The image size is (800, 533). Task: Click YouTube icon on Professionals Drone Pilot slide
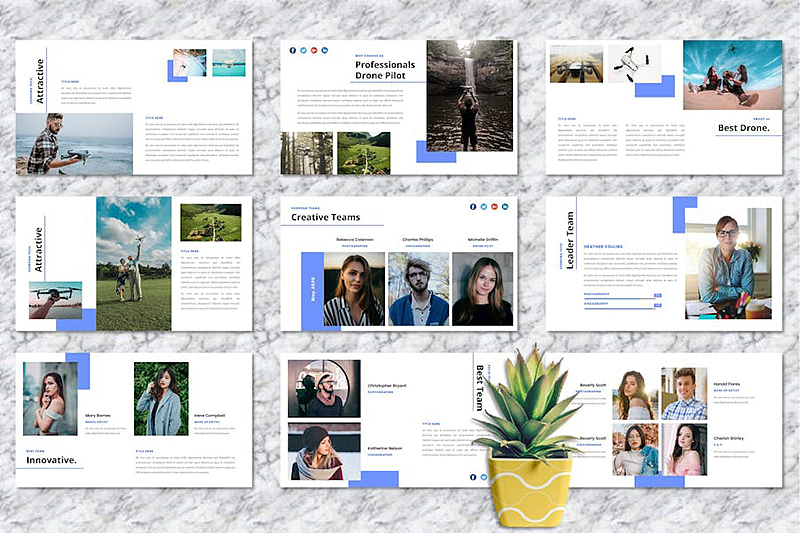pos(314,50)
